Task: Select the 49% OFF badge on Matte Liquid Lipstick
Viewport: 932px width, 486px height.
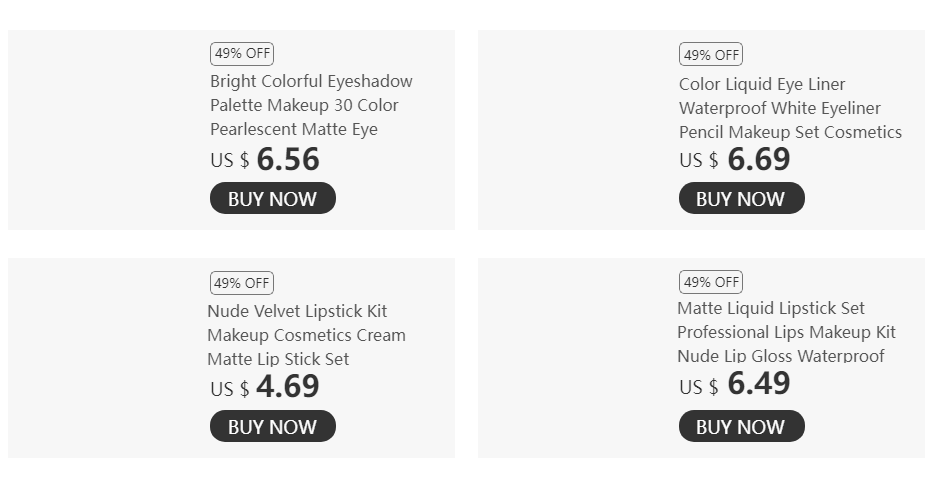Action: point(711,282)
